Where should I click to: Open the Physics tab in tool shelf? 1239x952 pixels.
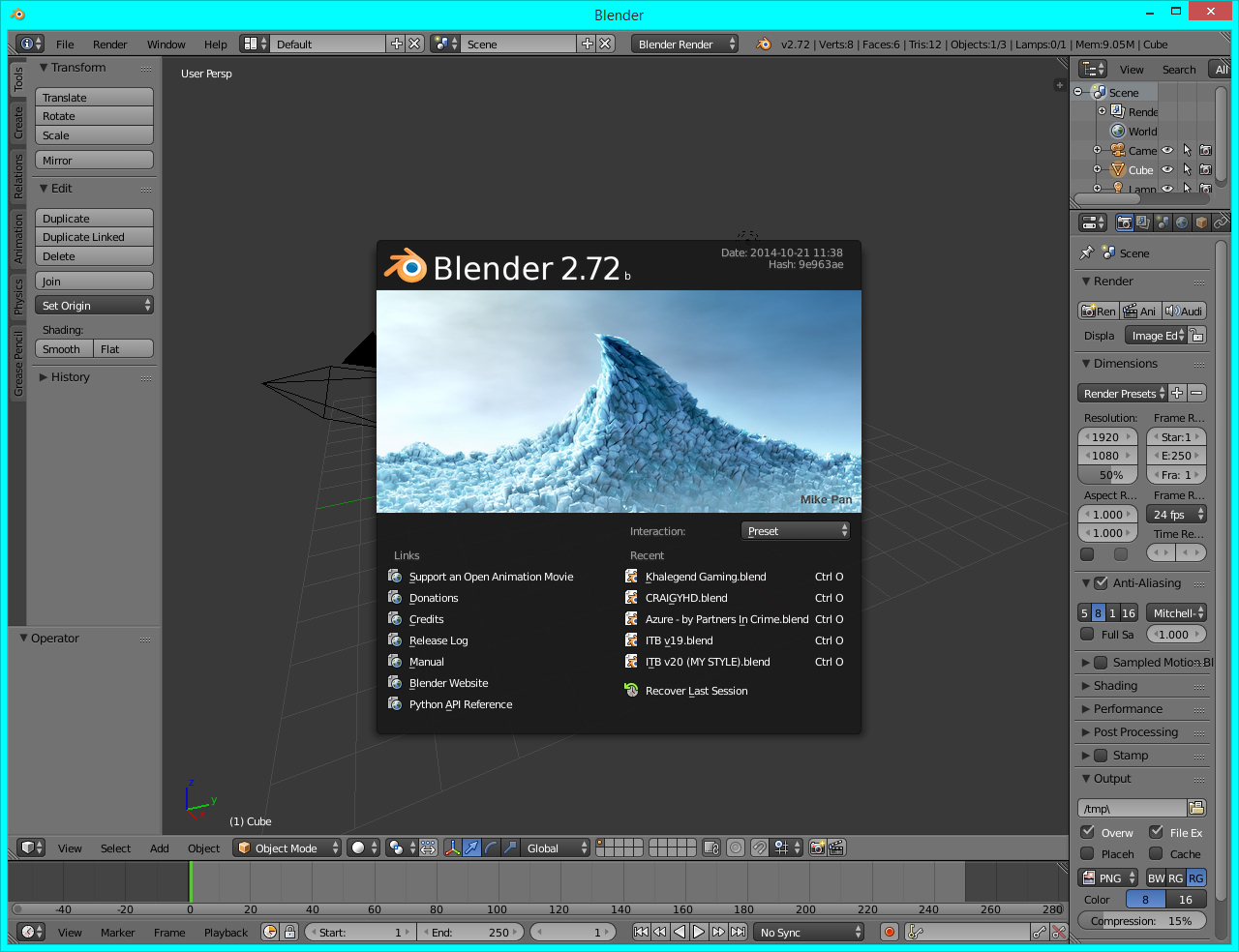coord(17,297)
